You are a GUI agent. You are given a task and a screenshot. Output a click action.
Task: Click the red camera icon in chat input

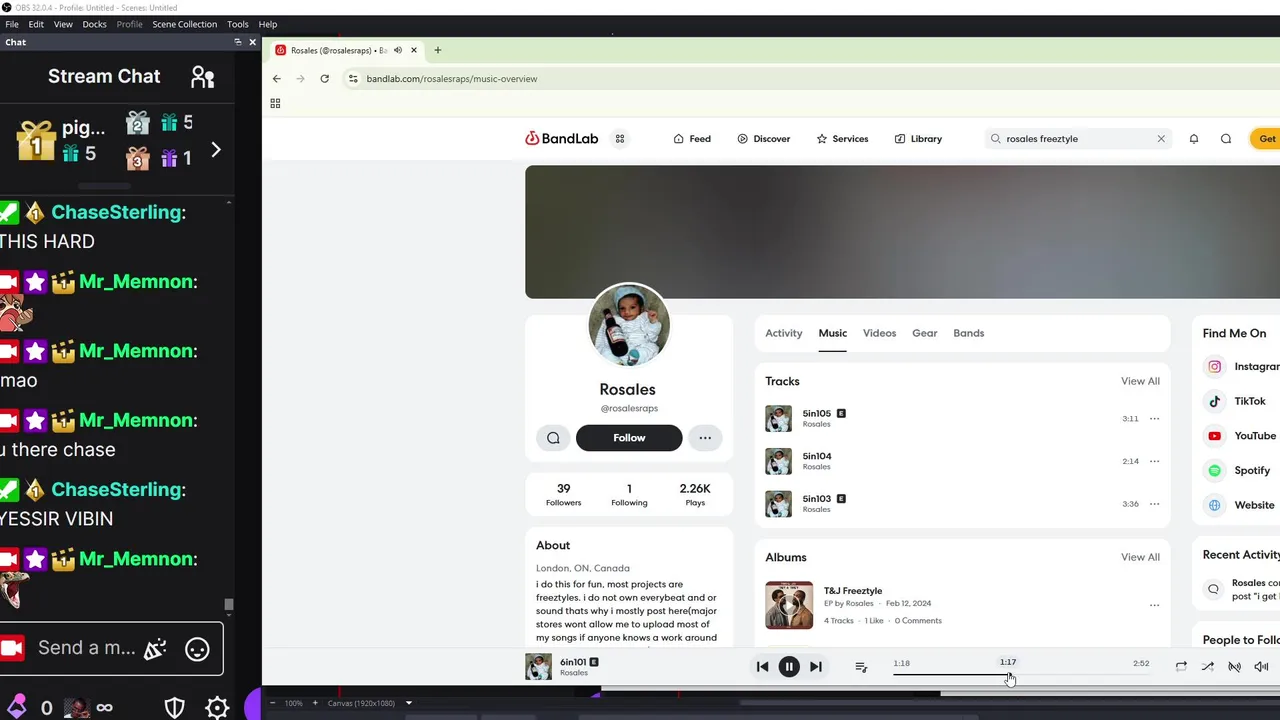click(x=12, y=649)
